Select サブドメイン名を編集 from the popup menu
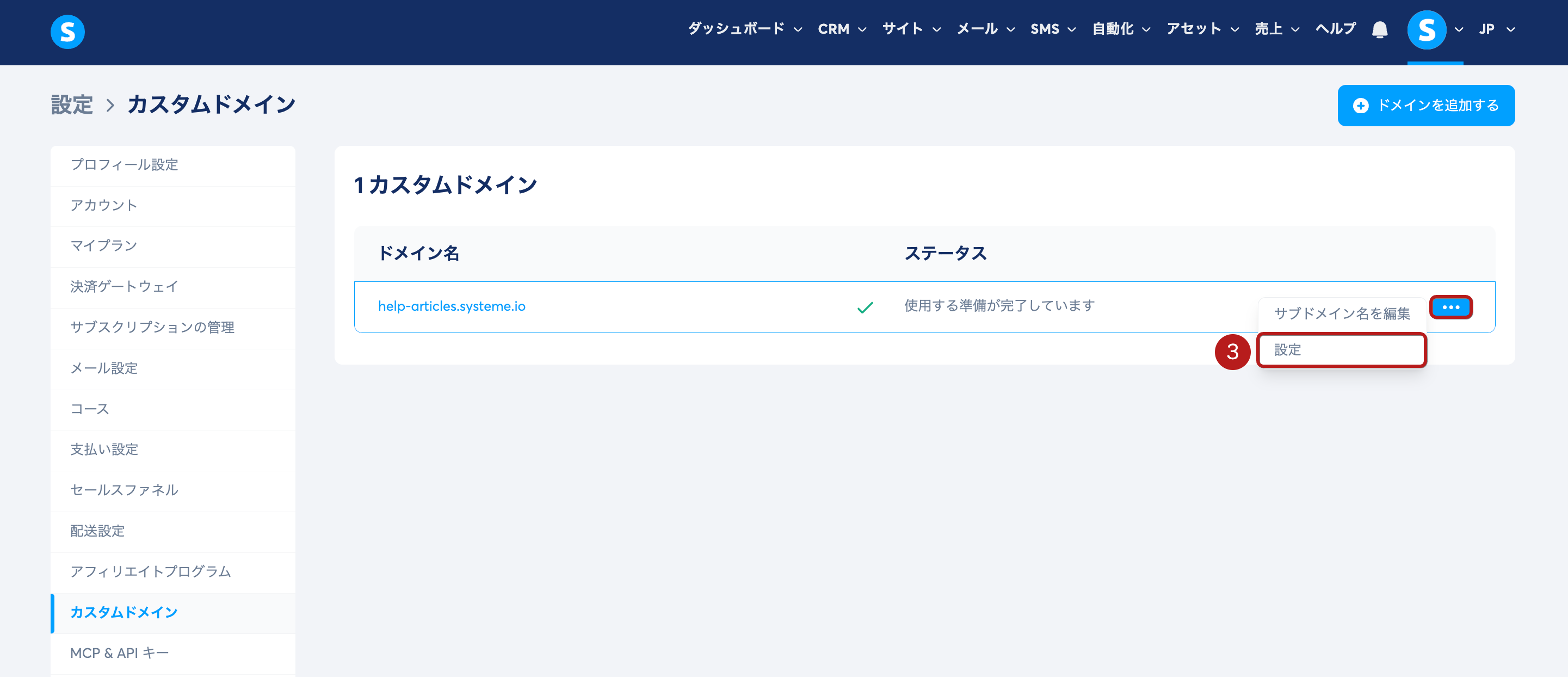 point(1342,313)
